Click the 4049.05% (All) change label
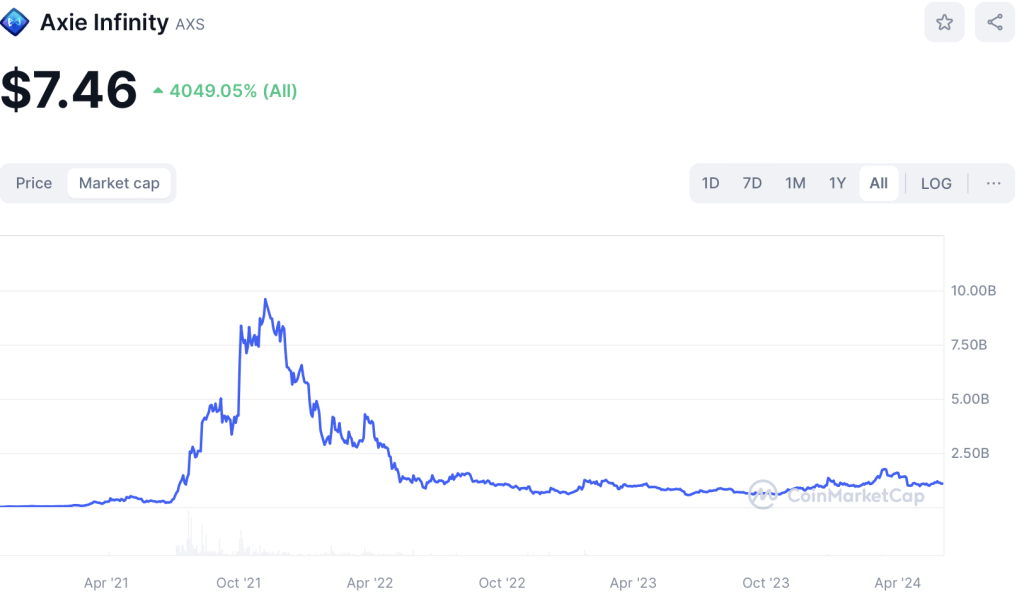This screenshot has height=606, width=1024. tap(225, 91)
